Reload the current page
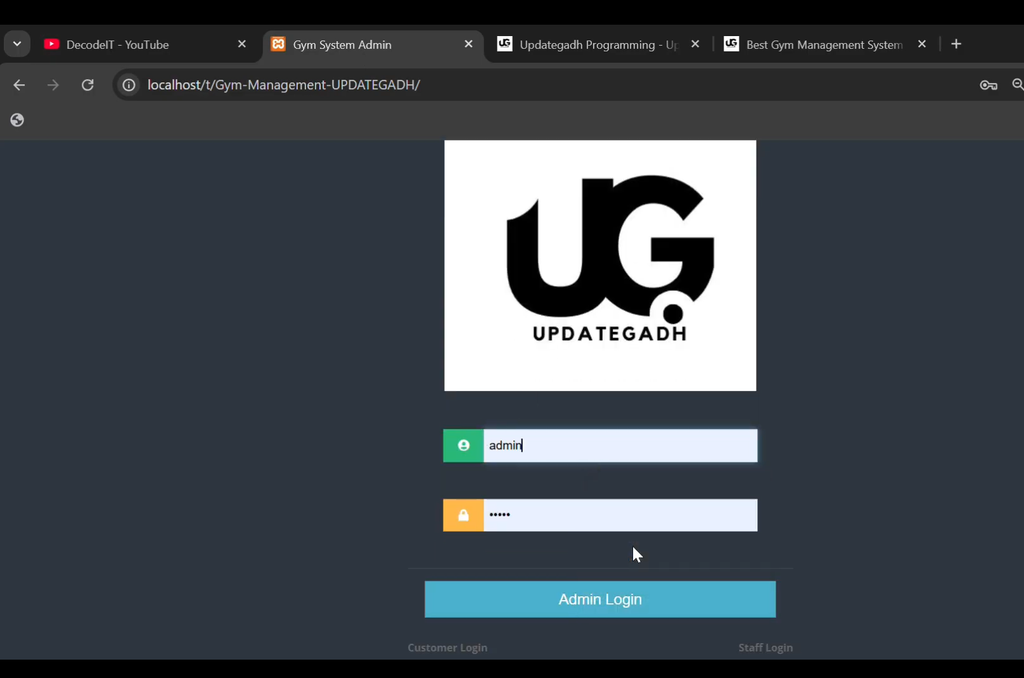 click(88, 85)
